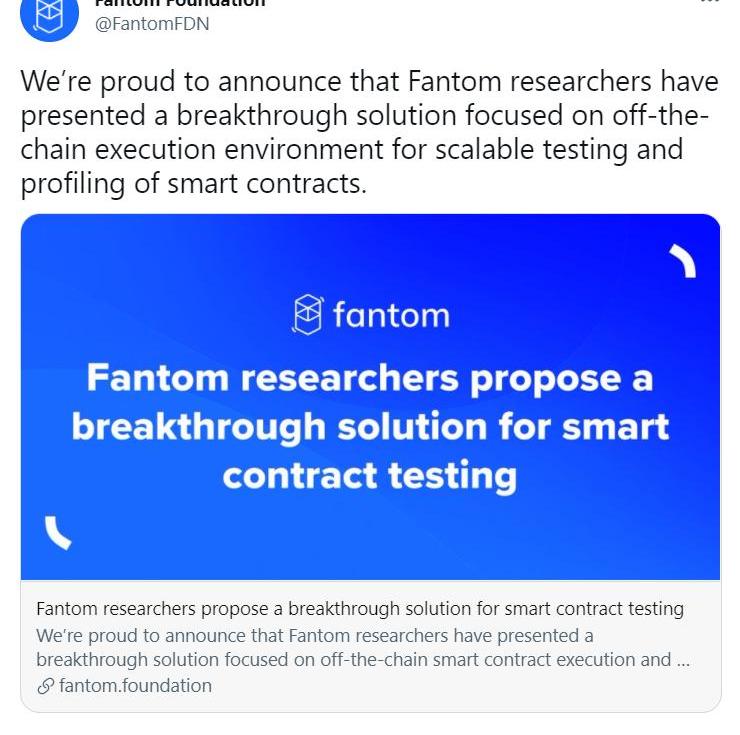The height and width of the screenshot is (735, 740).
Task: Click banner headline line 'breakthrough solution for smart'
Action: pyautogui.click(x=370, y=427)
